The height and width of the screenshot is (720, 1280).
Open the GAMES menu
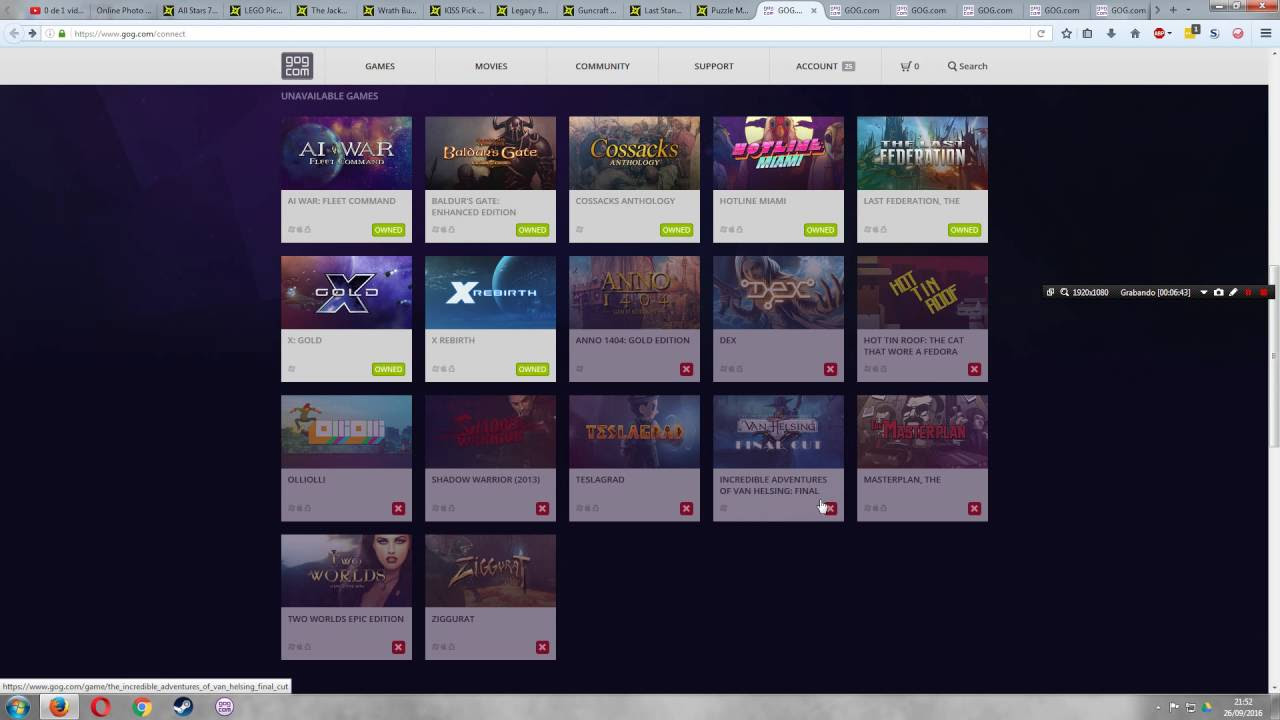[x=380, y=66]
